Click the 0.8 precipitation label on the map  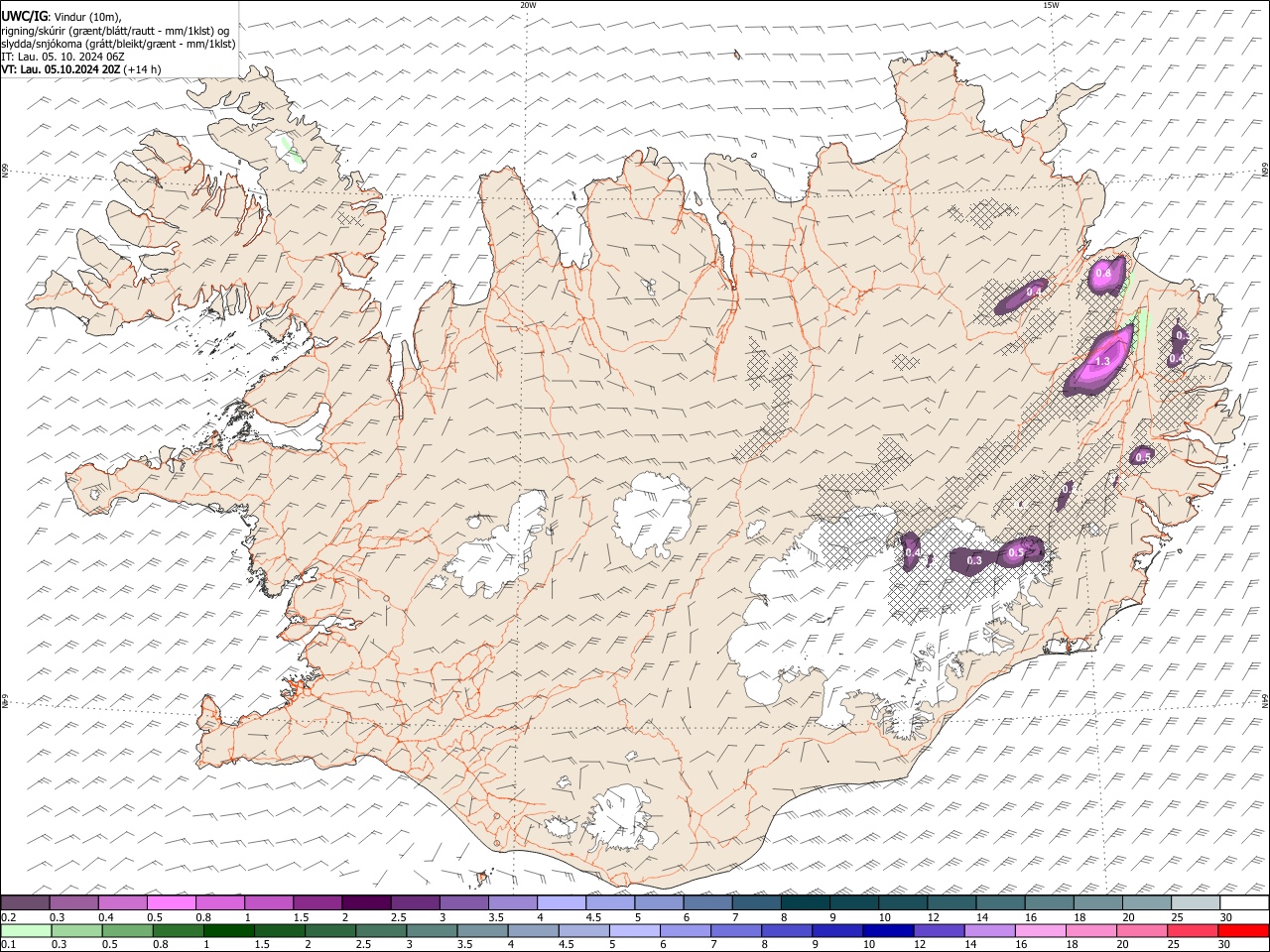(x=1102, y=274)
